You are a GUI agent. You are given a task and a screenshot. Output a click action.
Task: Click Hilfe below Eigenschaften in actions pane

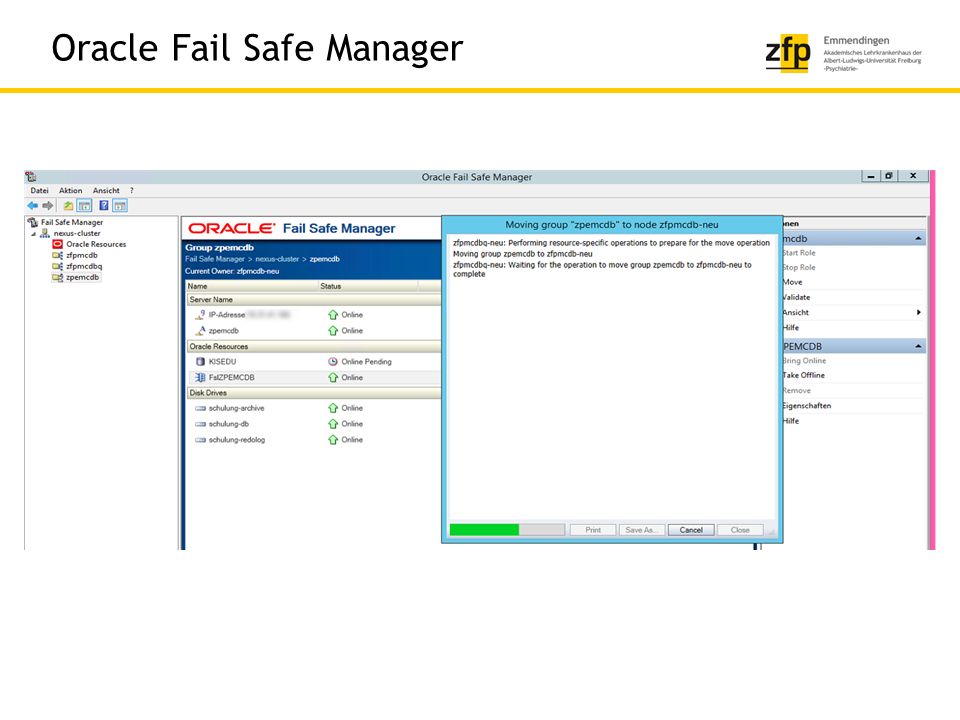pos(791,421)
